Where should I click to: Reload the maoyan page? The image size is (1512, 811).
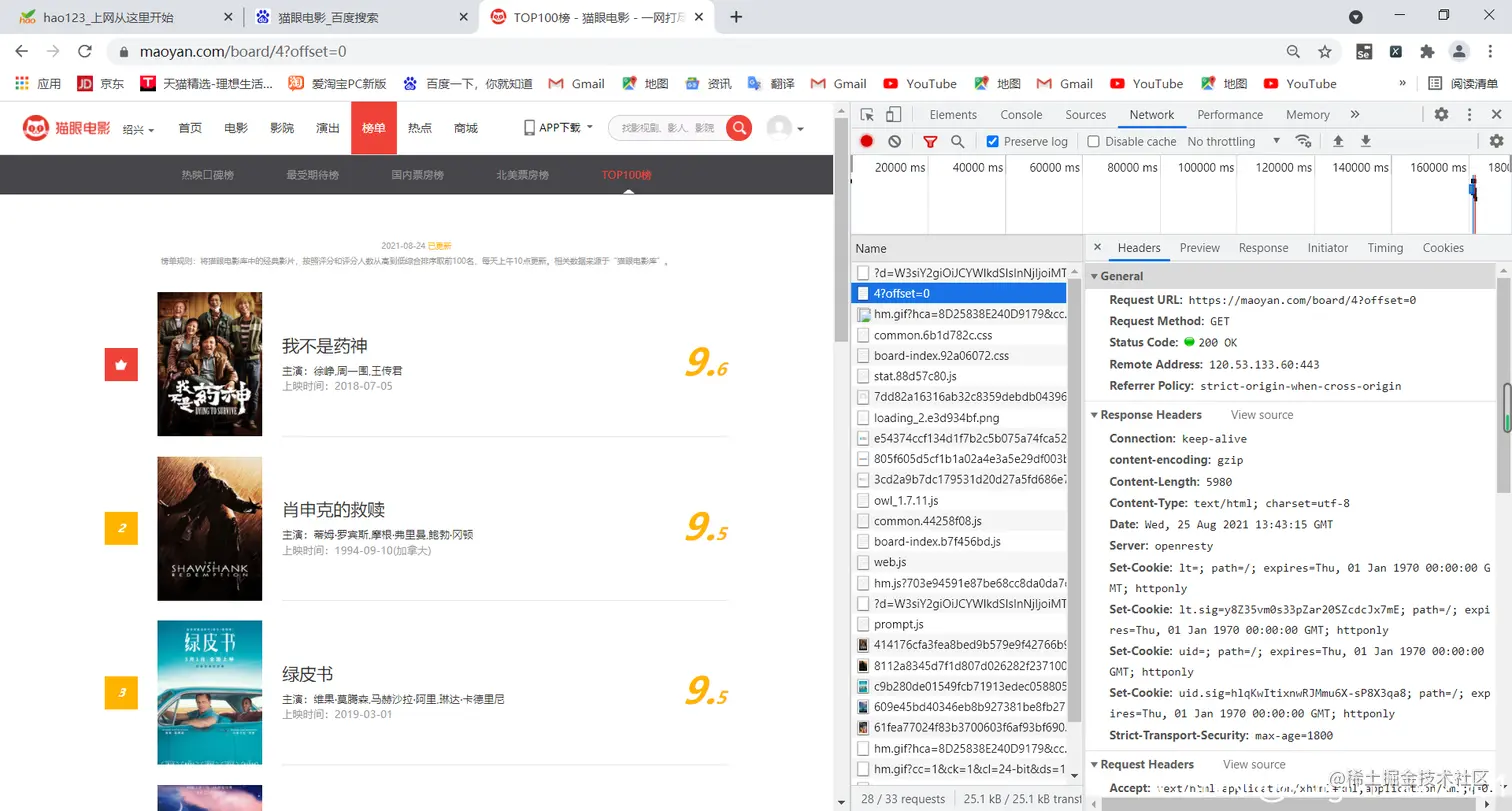click(x=85, y=51)
